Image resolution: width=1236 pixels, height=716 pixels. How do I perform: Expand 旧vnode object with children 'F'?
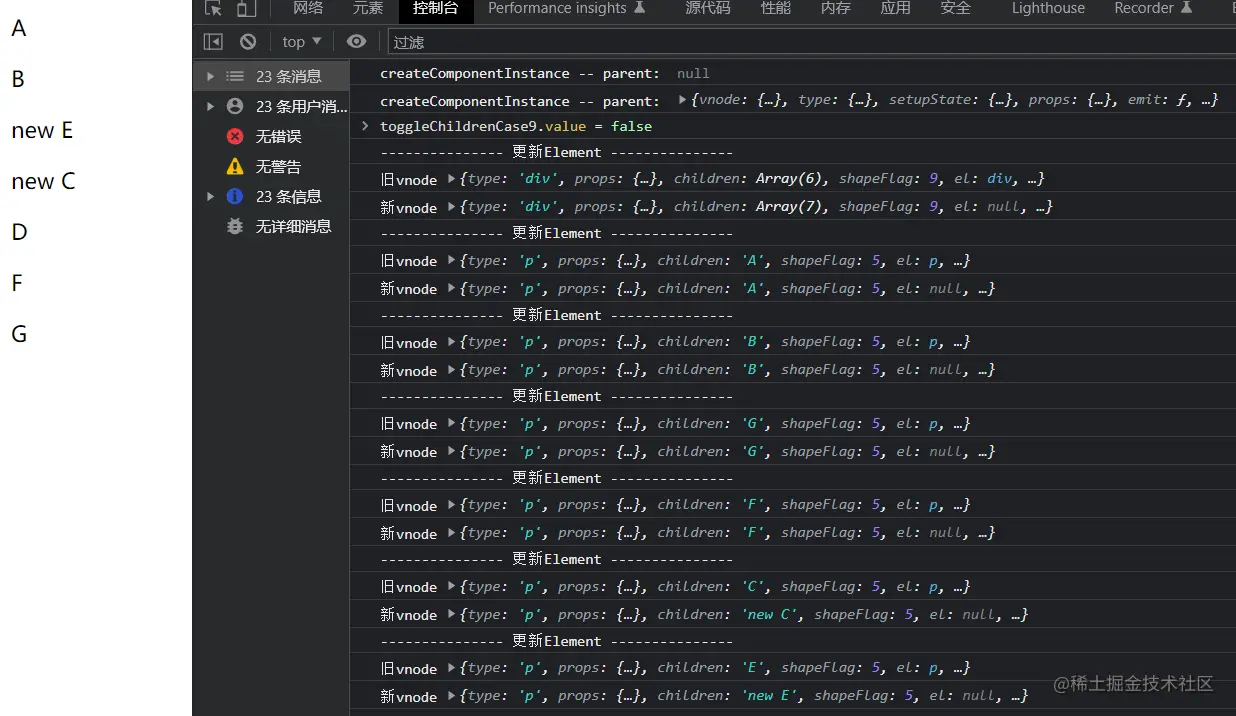(x=452, y=505)
